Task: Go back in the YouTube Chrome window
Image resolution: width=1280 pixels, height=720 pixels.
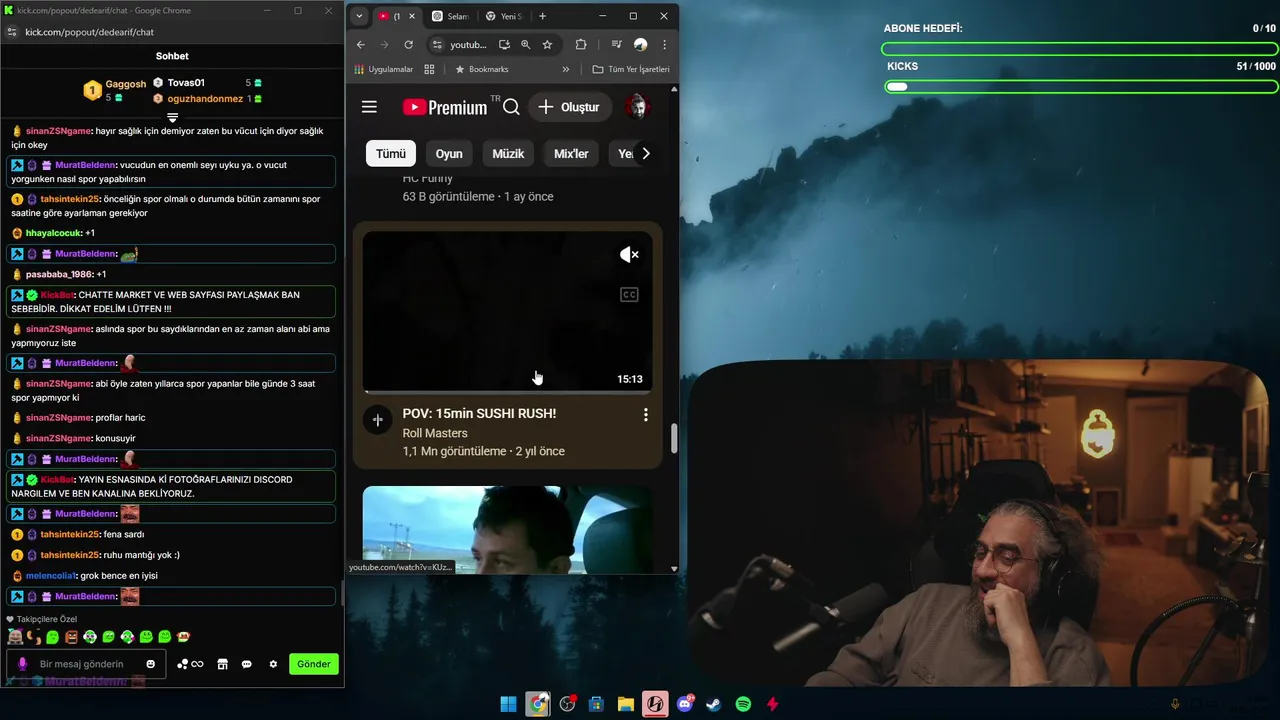Action: [361, 44]
